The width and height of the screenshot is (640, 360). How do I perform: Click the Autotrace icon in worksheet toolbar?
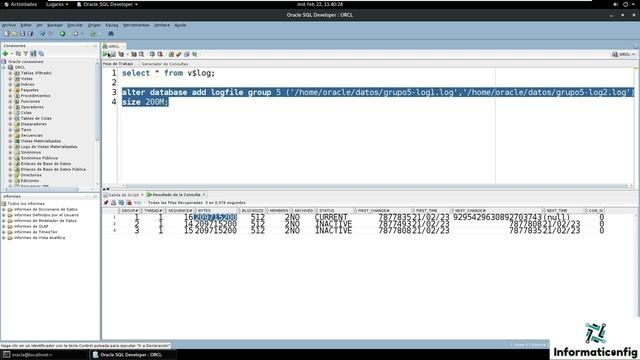(x=134, y=54)
